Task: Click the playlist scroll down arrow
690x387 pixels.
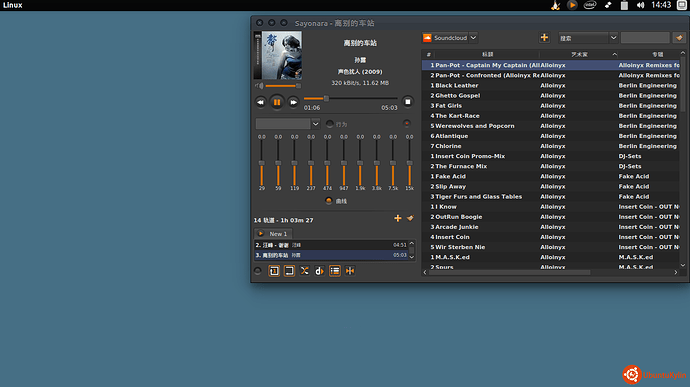Action: (x=412, y=258)
